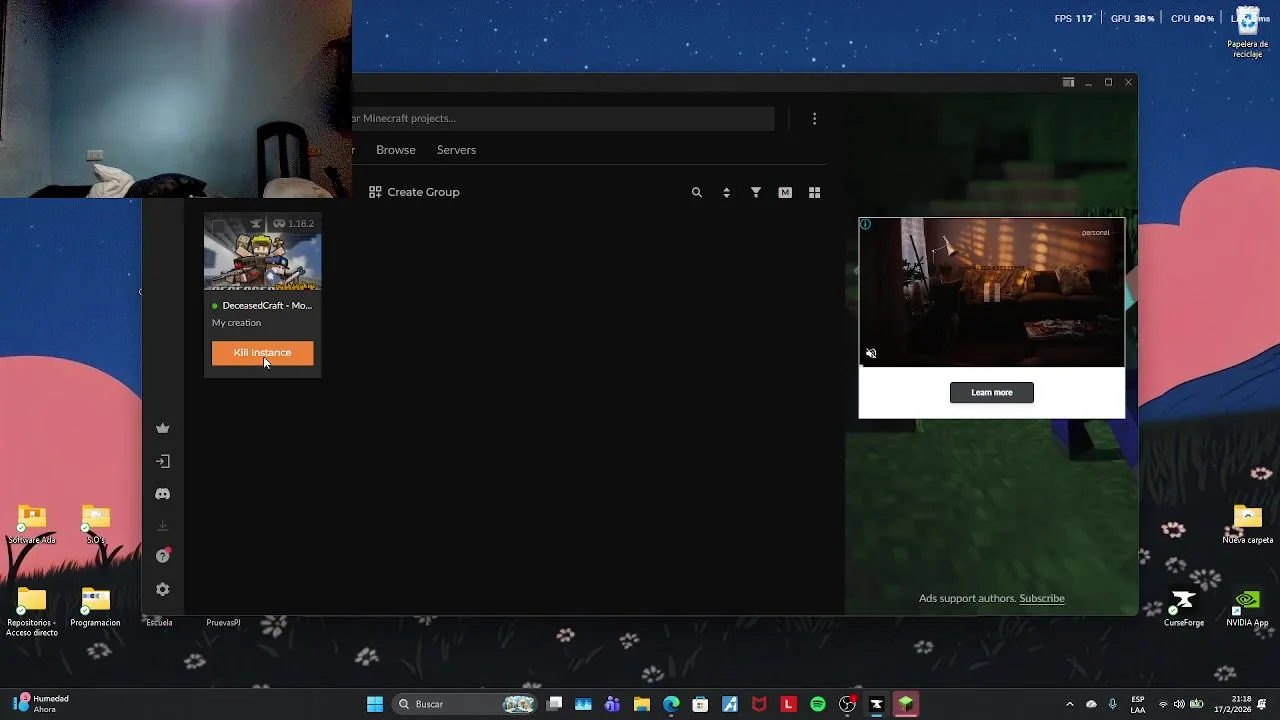Click the Subscribe link
Screen dimensions: 1280x720
click(x=1042, y=598)
